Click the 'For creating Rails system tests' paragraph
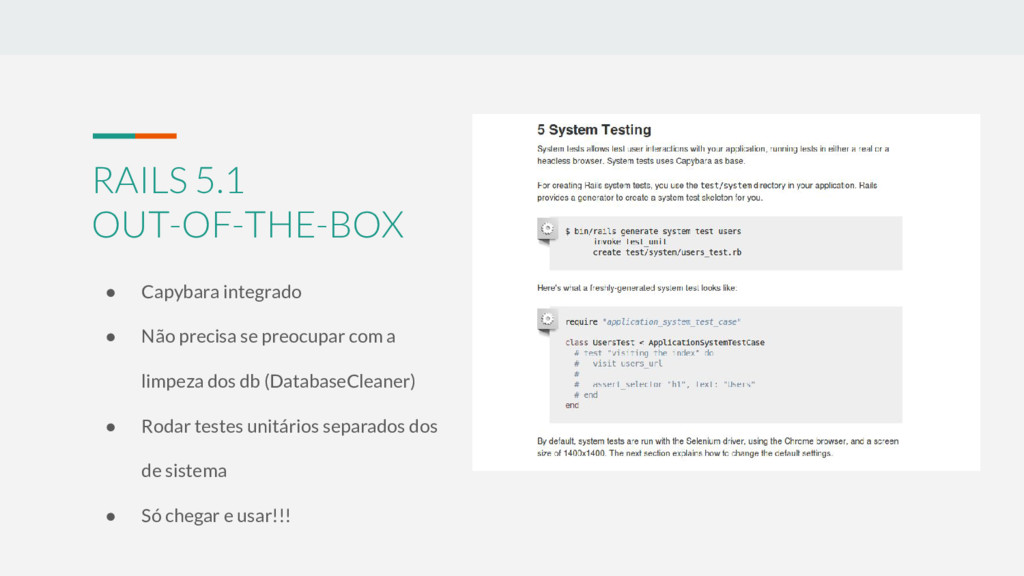The height and width of the screenshot is (576, 1024). pyautogui.click(x=707, y=191)
